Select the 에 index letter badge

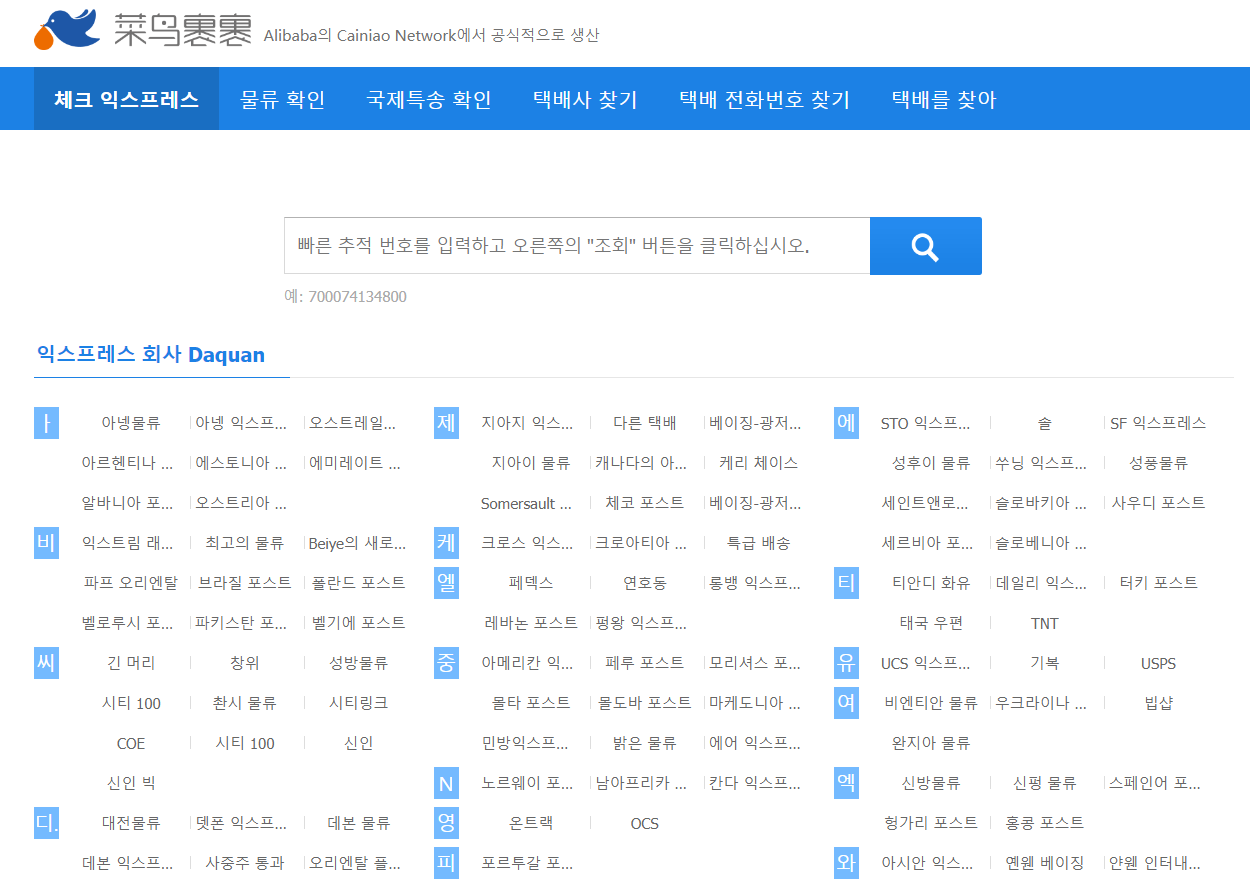click(x=846, y=423)
